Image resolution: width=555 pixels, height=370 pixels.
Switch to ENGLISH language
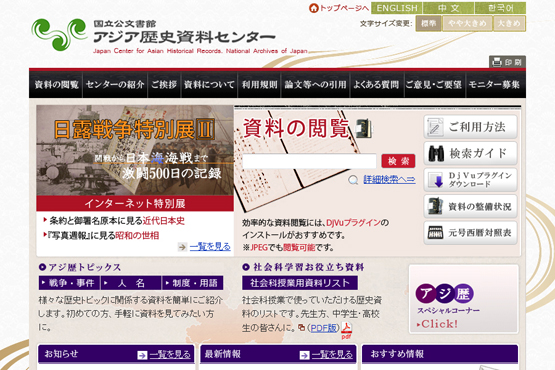pos(396,8)
